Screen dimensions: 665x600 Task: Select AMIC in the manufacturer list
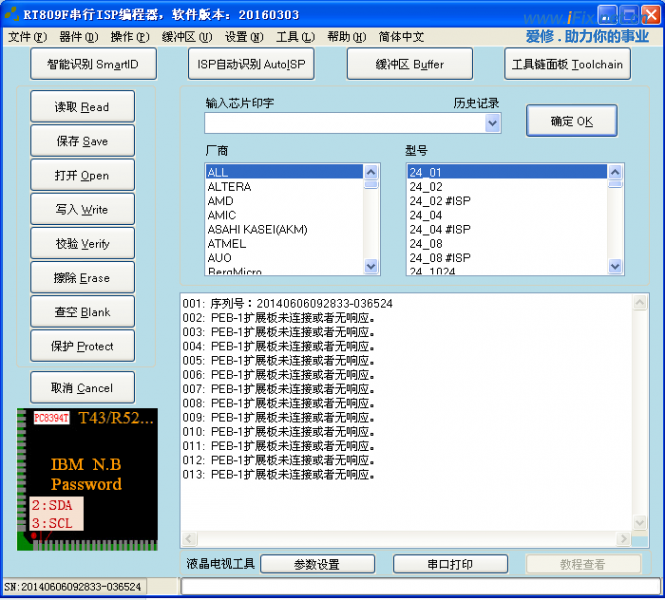(x=284, y=215)
